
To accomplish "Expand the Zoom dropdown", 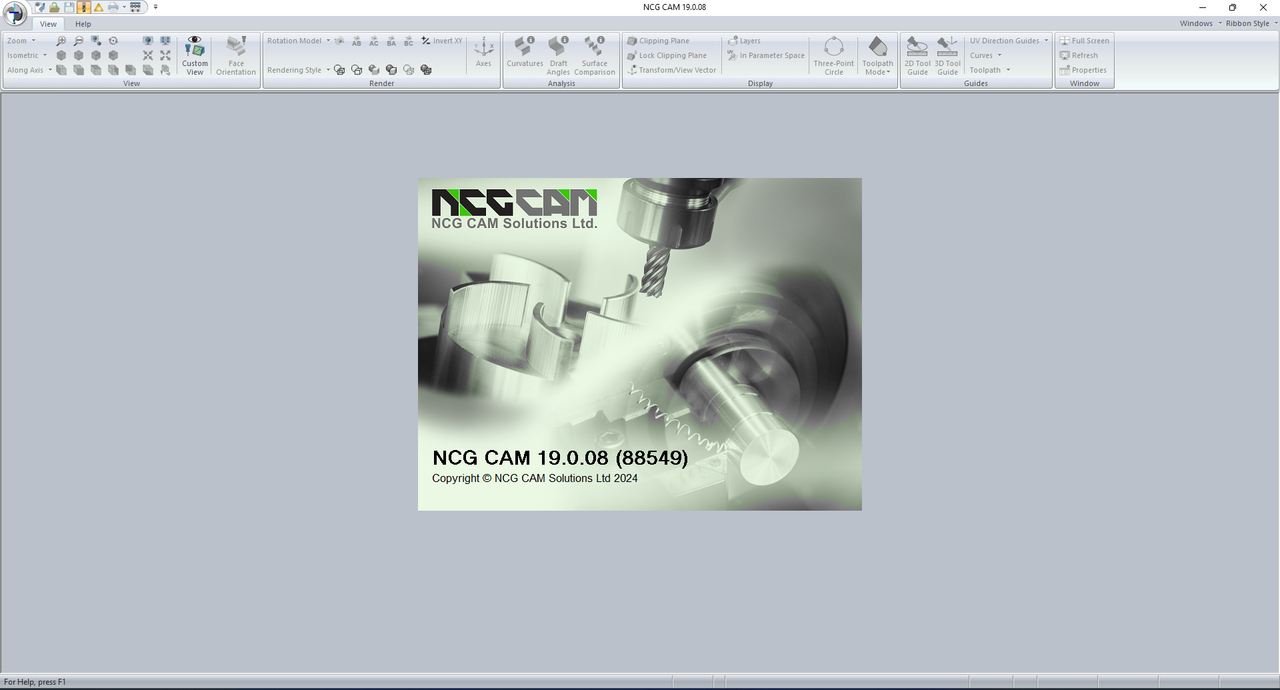I will (x=21, y=41).
